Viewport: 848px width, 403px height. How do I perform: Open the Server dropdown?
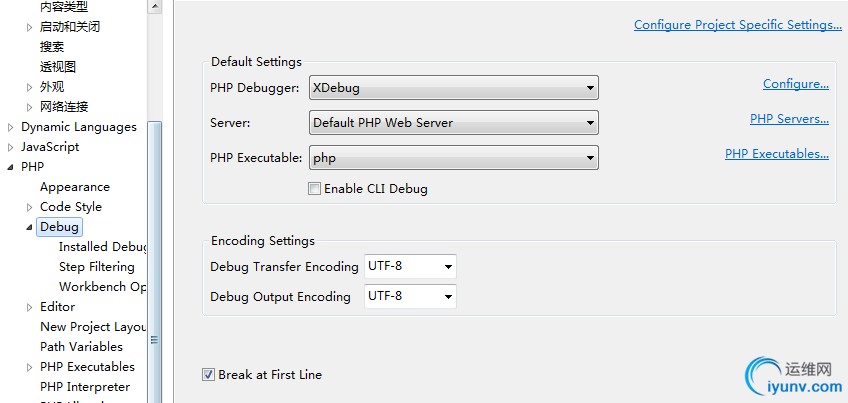tap(454, 123)
